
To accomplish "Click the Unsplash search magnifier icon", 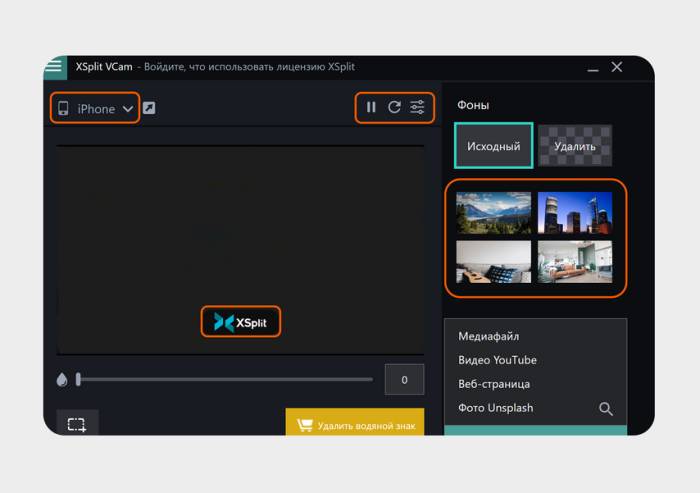I will click(605, 408).
